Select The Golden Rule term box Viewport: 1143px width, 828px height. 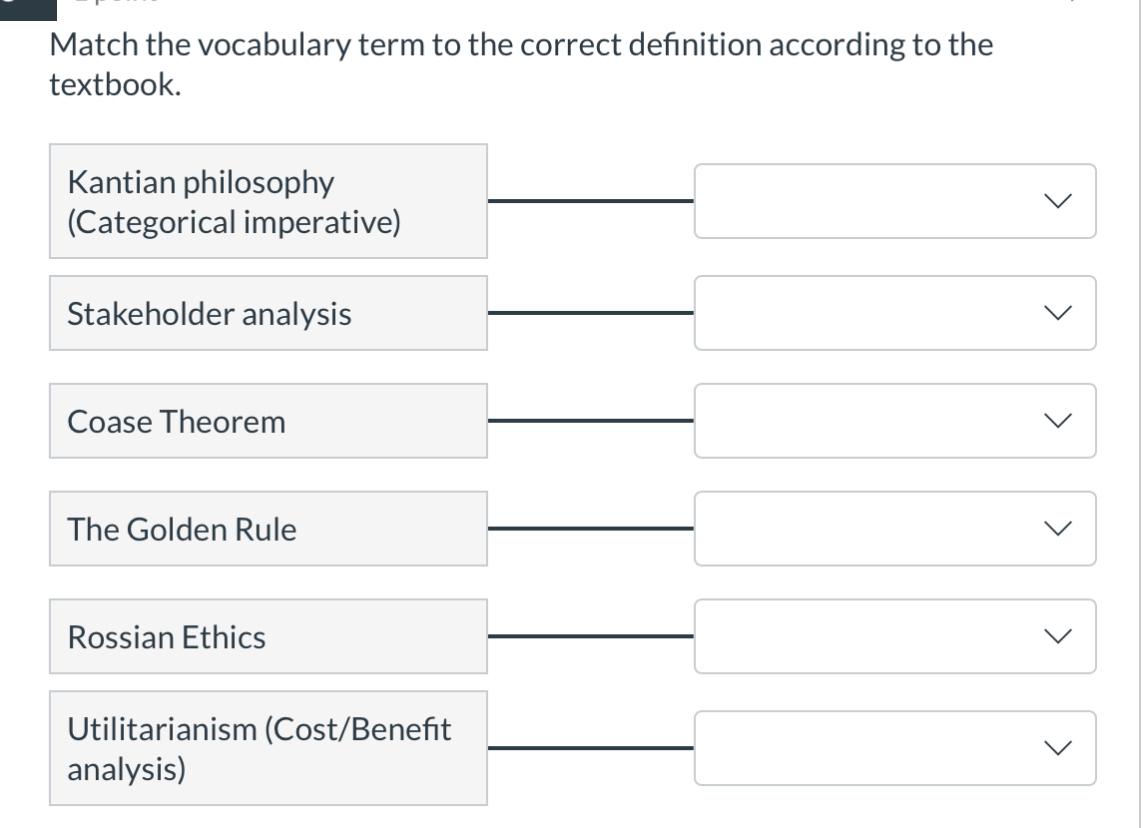coord(268,529)
